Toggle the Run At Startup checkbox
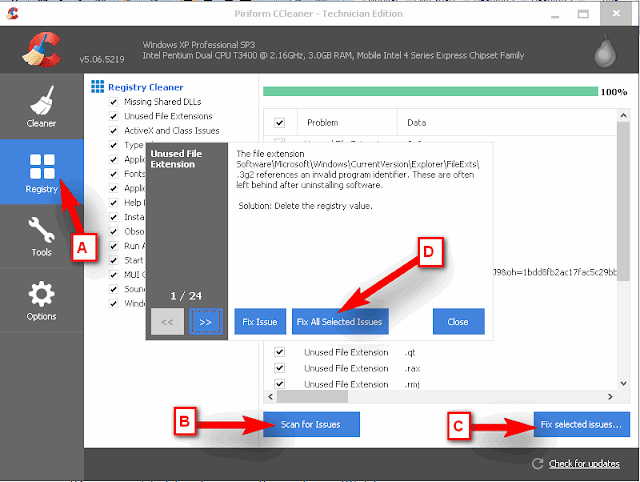Image resolution: width=640 pixels, height=482 pixels. 113,246
